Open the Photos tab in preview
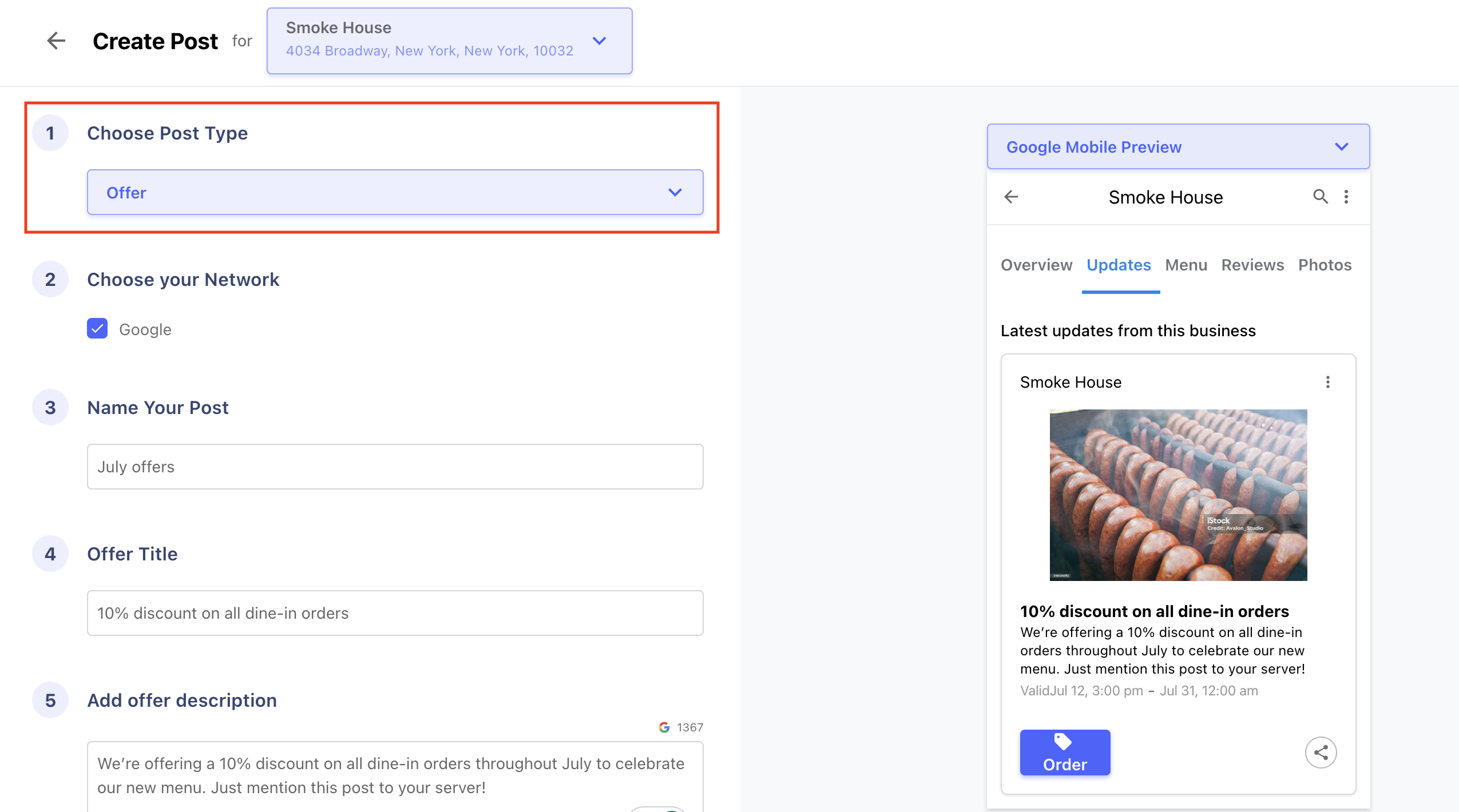 [1325, 265]
